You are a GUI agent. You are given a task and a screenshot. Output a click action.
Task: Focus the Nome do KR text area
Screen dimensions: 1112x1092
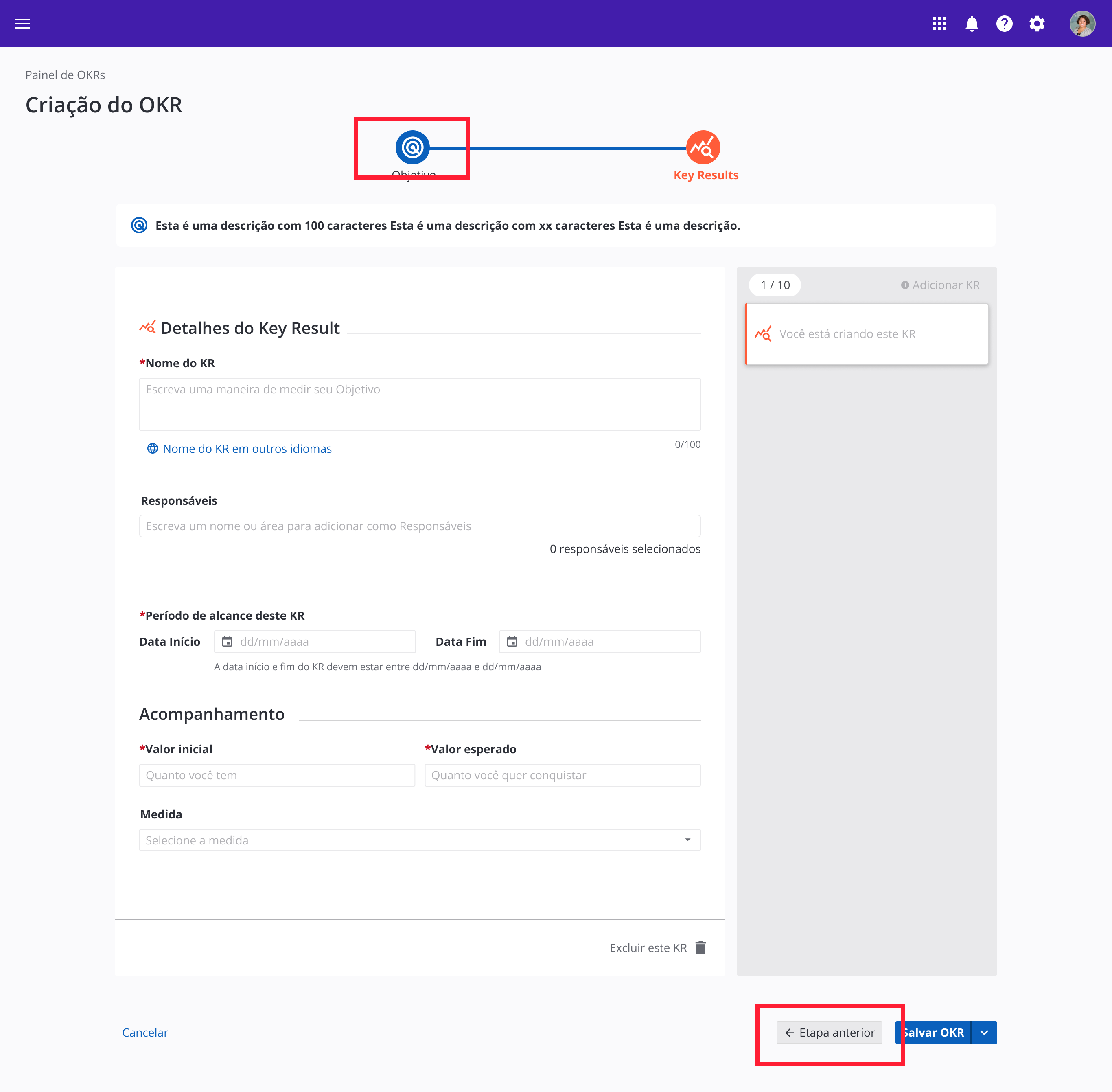tap(420, 404)
